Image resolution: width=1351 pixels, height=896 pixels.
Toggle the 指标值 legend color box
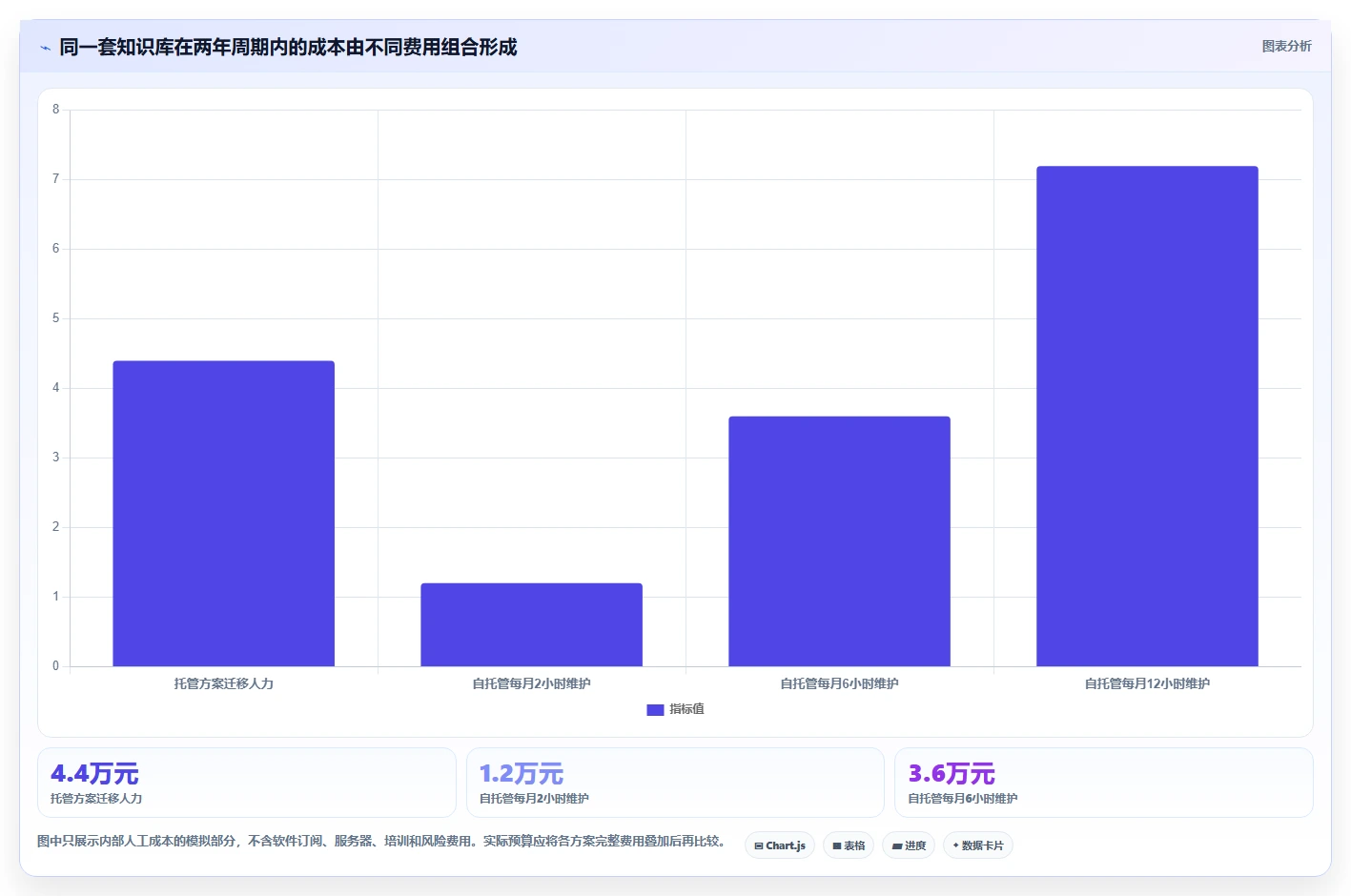click(x=655, y=709)
